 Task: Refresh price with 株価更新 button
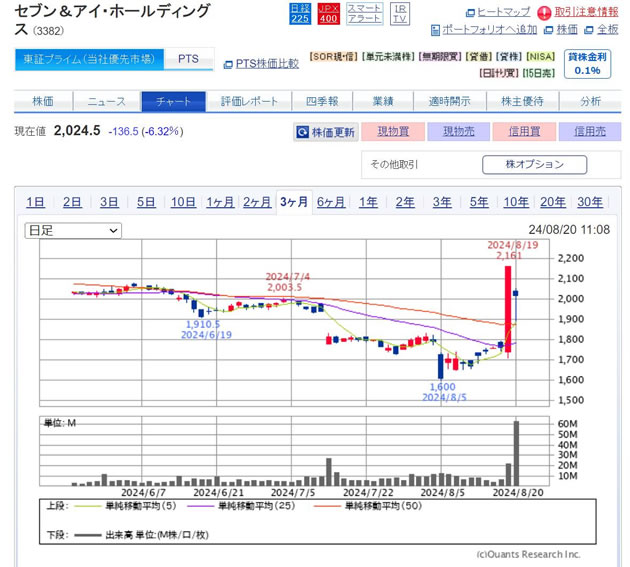click(326, 132)
